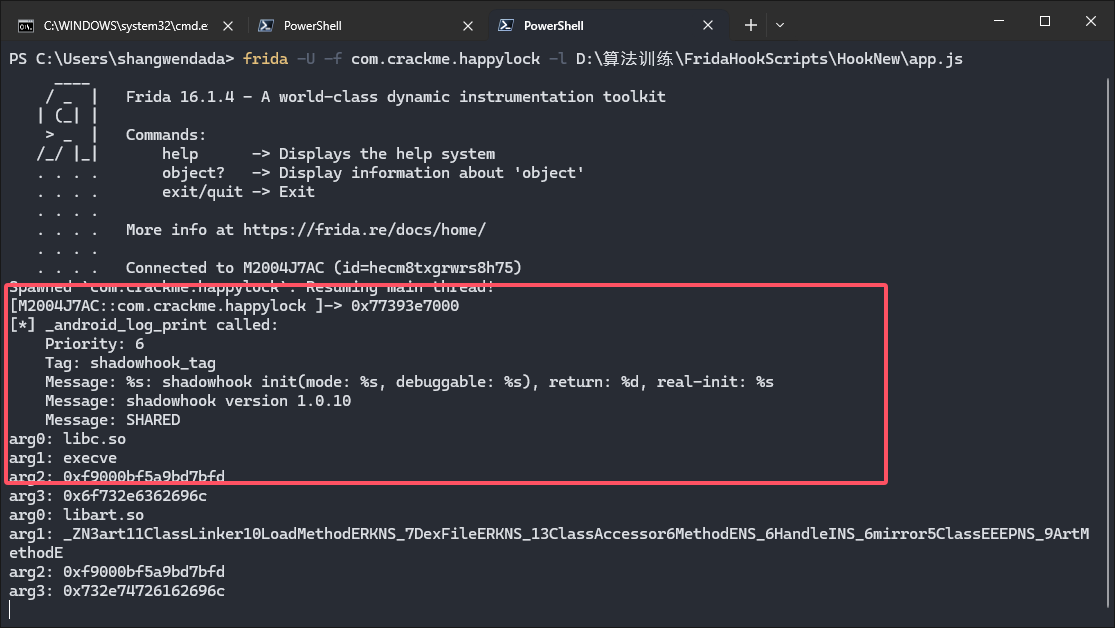Viewport: 1115px width, 628px height.
Task: Click the "arg0: libart.so" line
Action: coord(76,515)
